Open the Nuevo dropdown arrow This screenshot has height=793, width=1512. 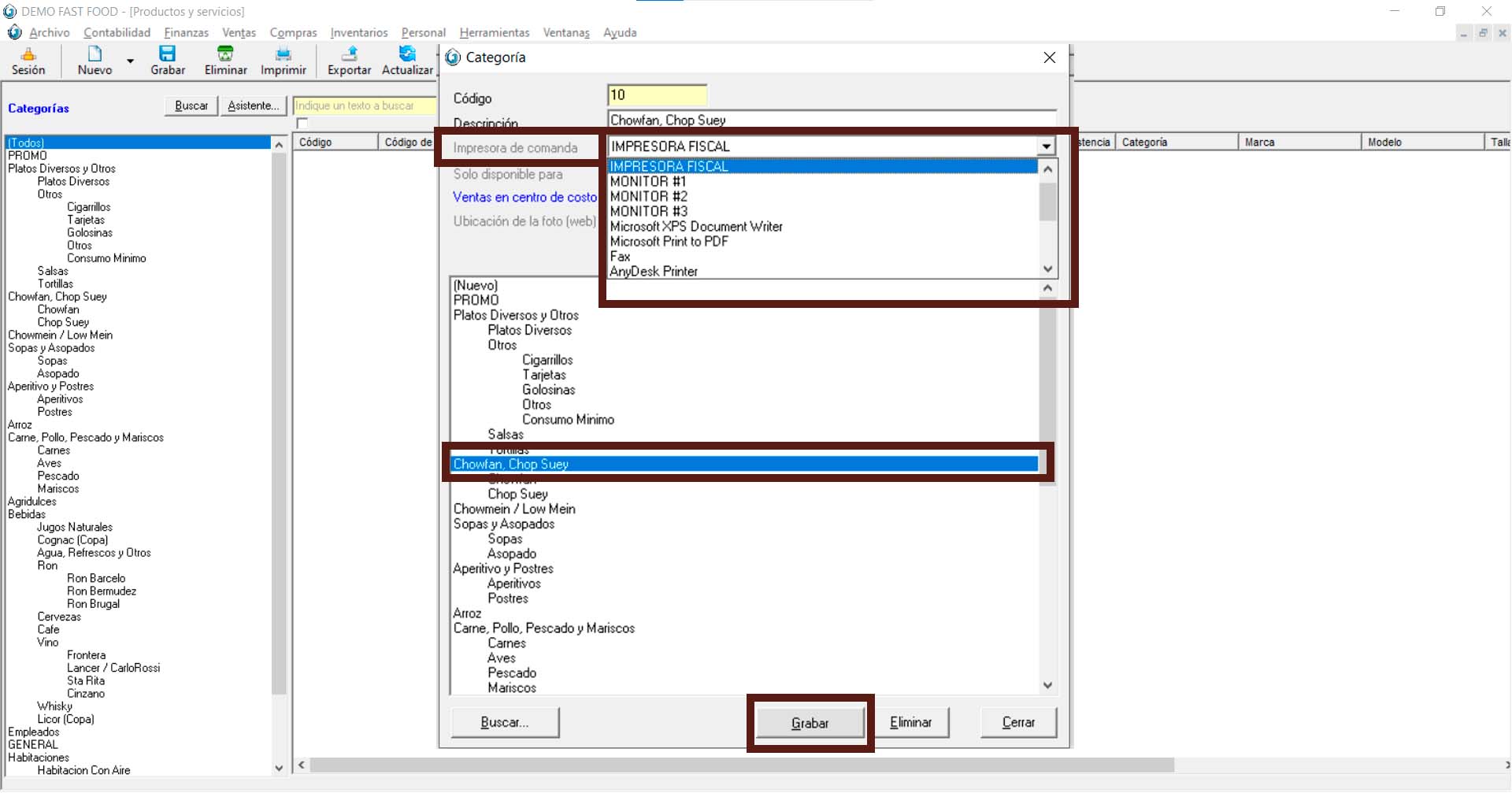point(131,61)
